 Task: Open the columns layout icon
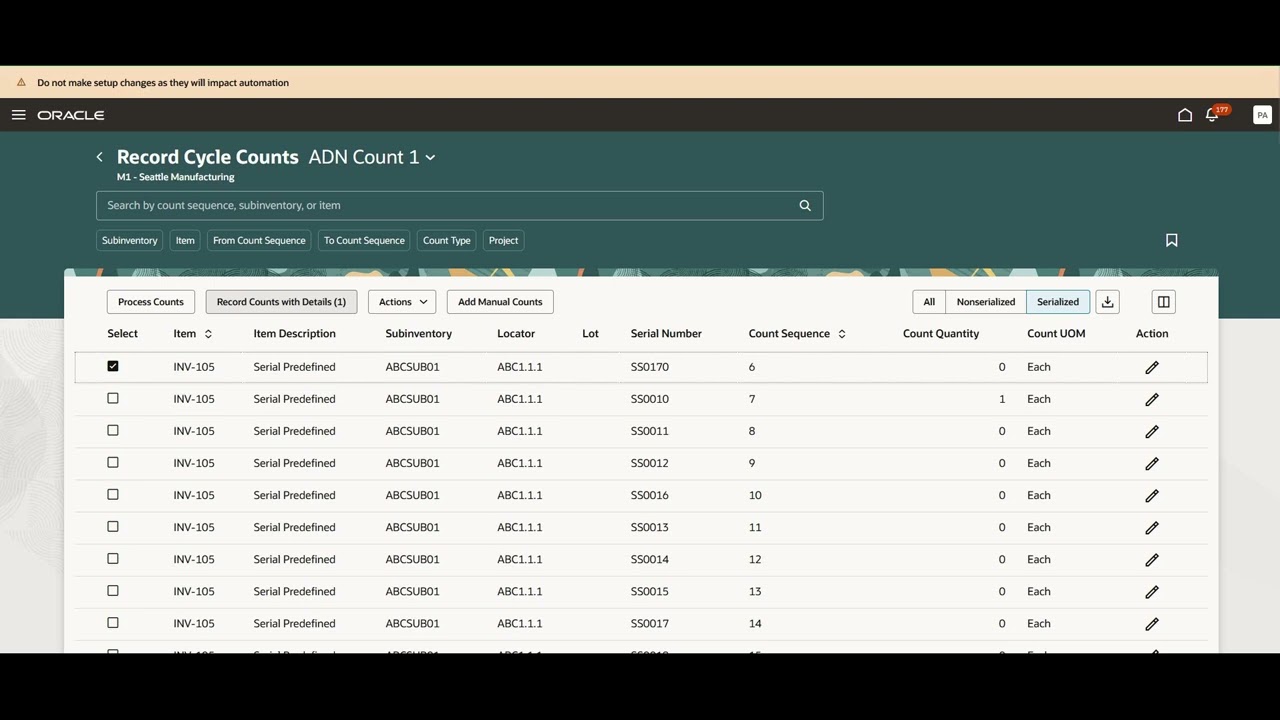[x=1163, y=302]
